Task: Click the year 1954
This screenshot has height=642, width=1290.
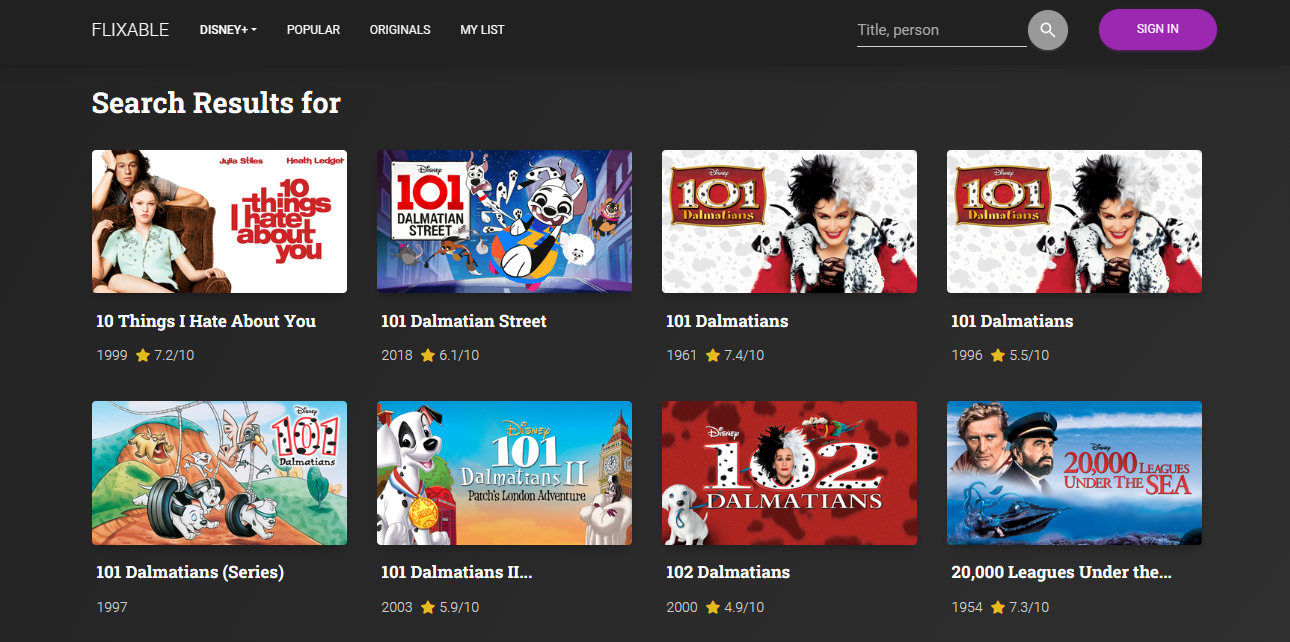Action: 967,607
